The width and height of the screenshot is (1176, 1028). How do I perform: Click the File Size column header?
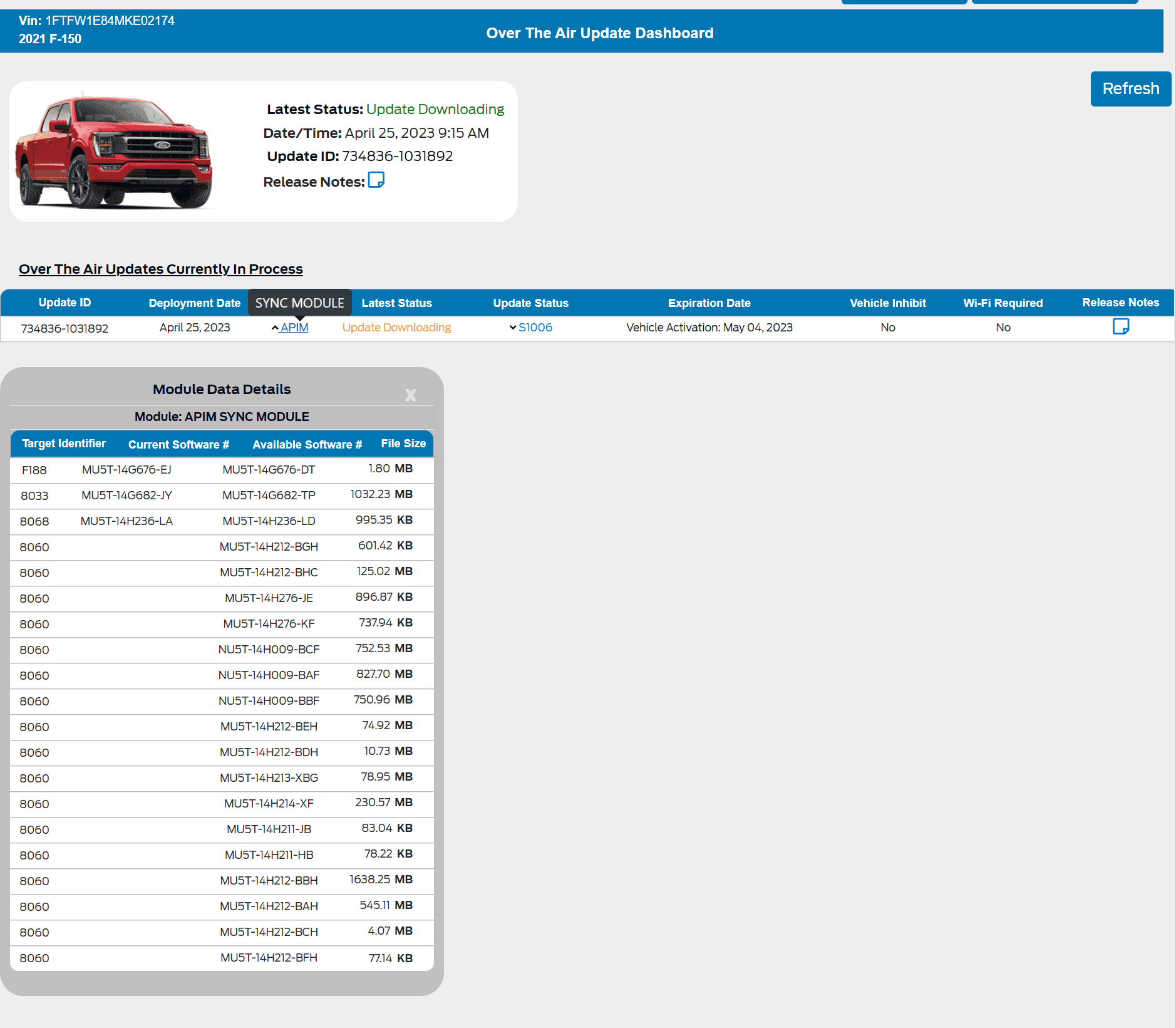point(403,444)
